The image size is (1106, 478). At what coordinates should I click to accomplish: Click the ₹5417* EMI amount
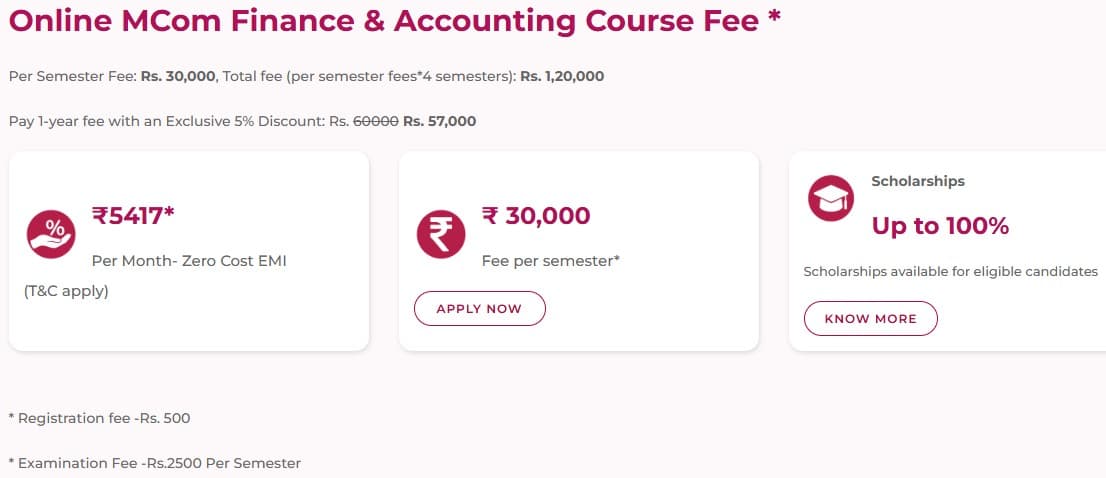click(x=134, y=215)
